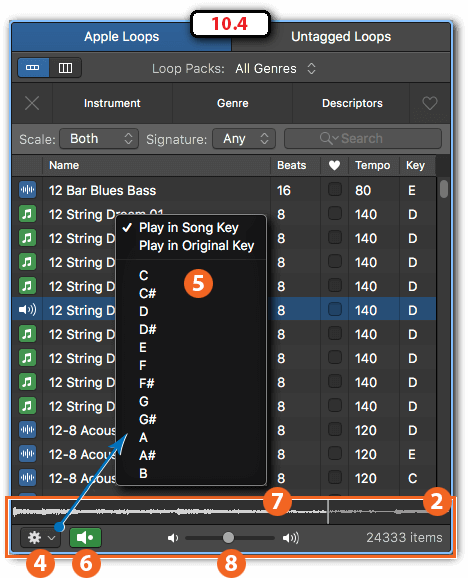Choose Play in Song Key
This screenshot has height=578, width=468.
[189, 227]
